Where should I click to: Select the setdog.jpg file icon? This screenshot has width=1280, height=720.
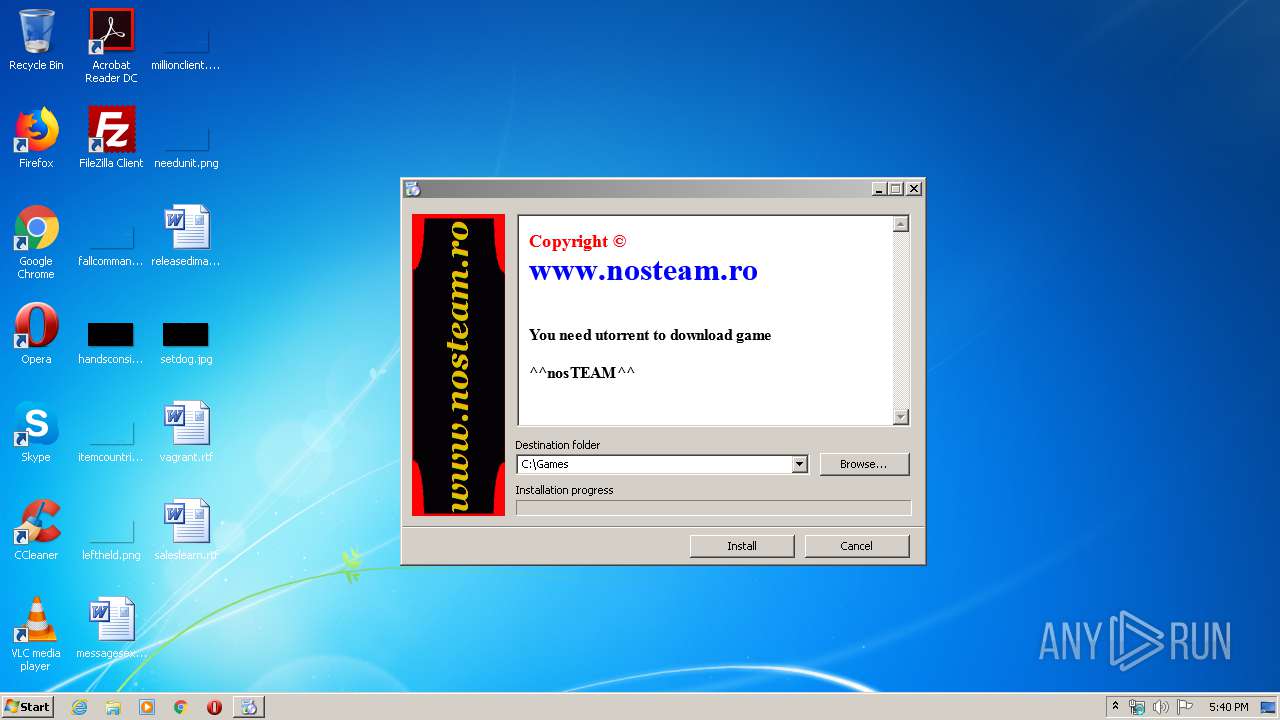click(186, 334)
